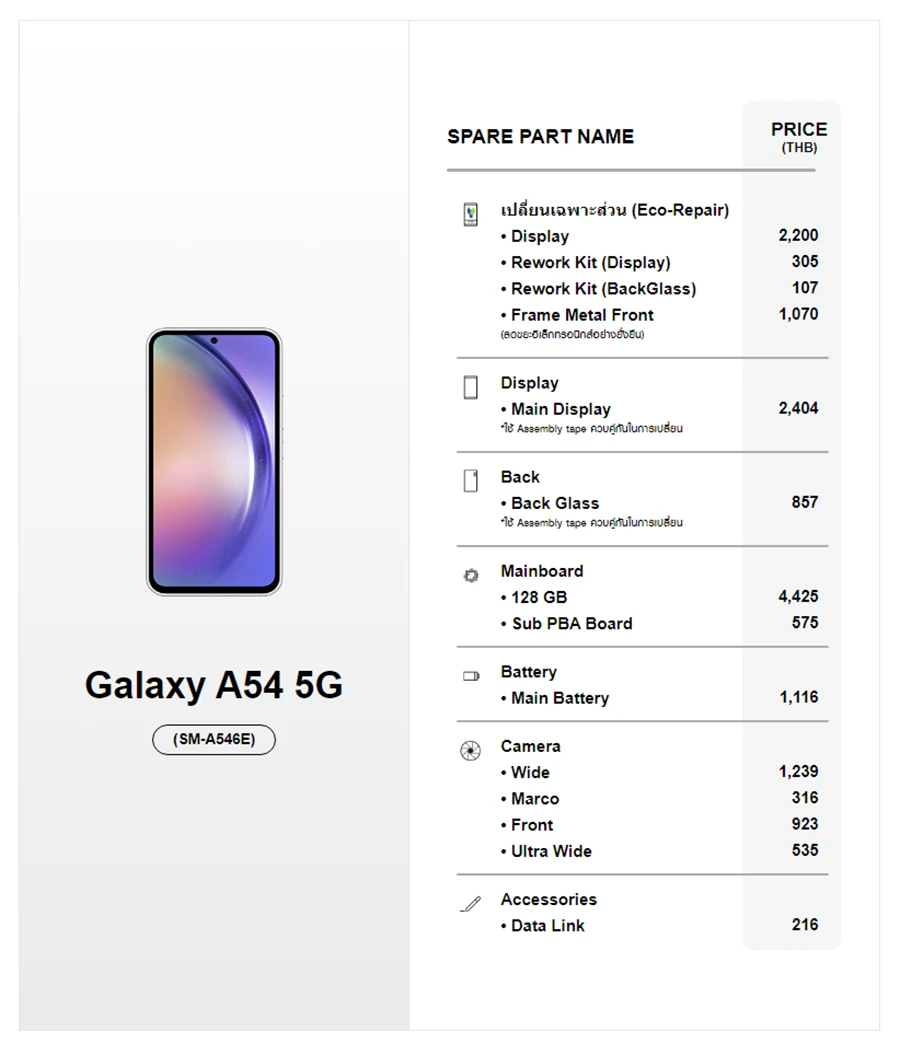The image size is (900, 1055).
Task: Select the Main Battery row
Action: (x=659, y=698)
